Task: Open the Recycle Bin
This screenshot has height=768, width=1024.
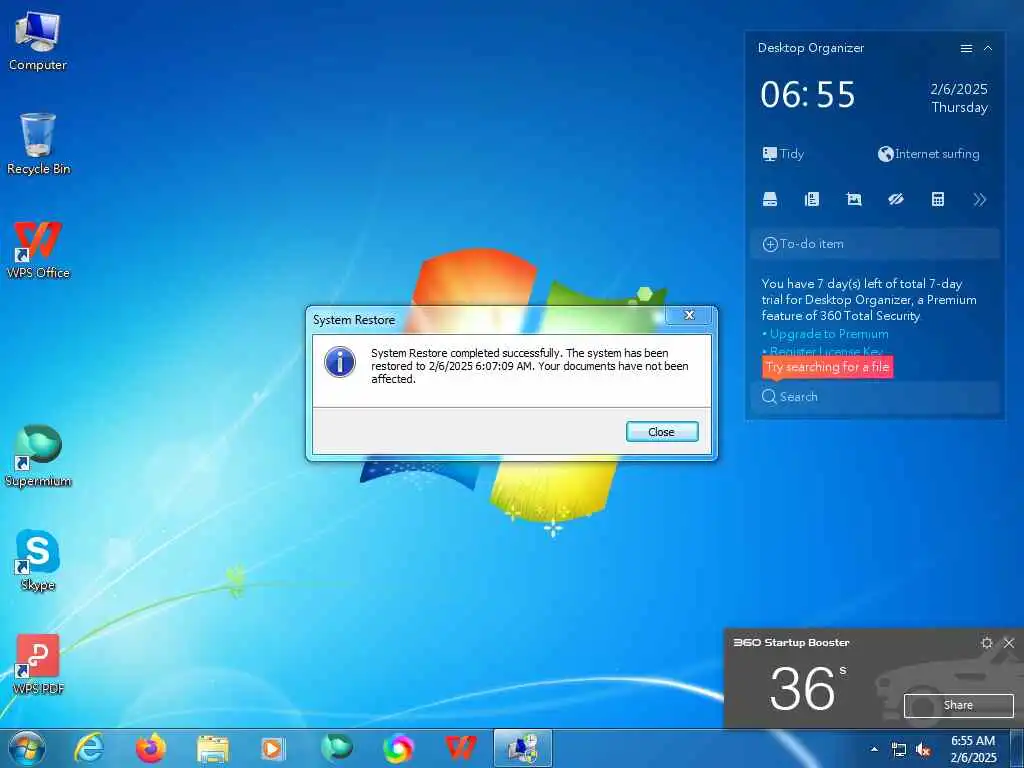Action: point(38,144)
